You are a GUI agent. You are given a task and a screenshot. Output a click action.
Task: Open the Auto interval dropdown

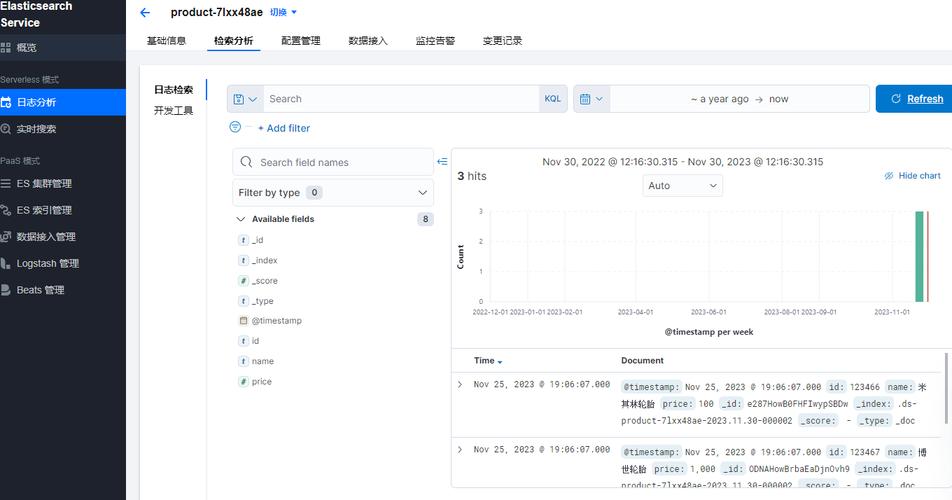click(x=682, y=186)
